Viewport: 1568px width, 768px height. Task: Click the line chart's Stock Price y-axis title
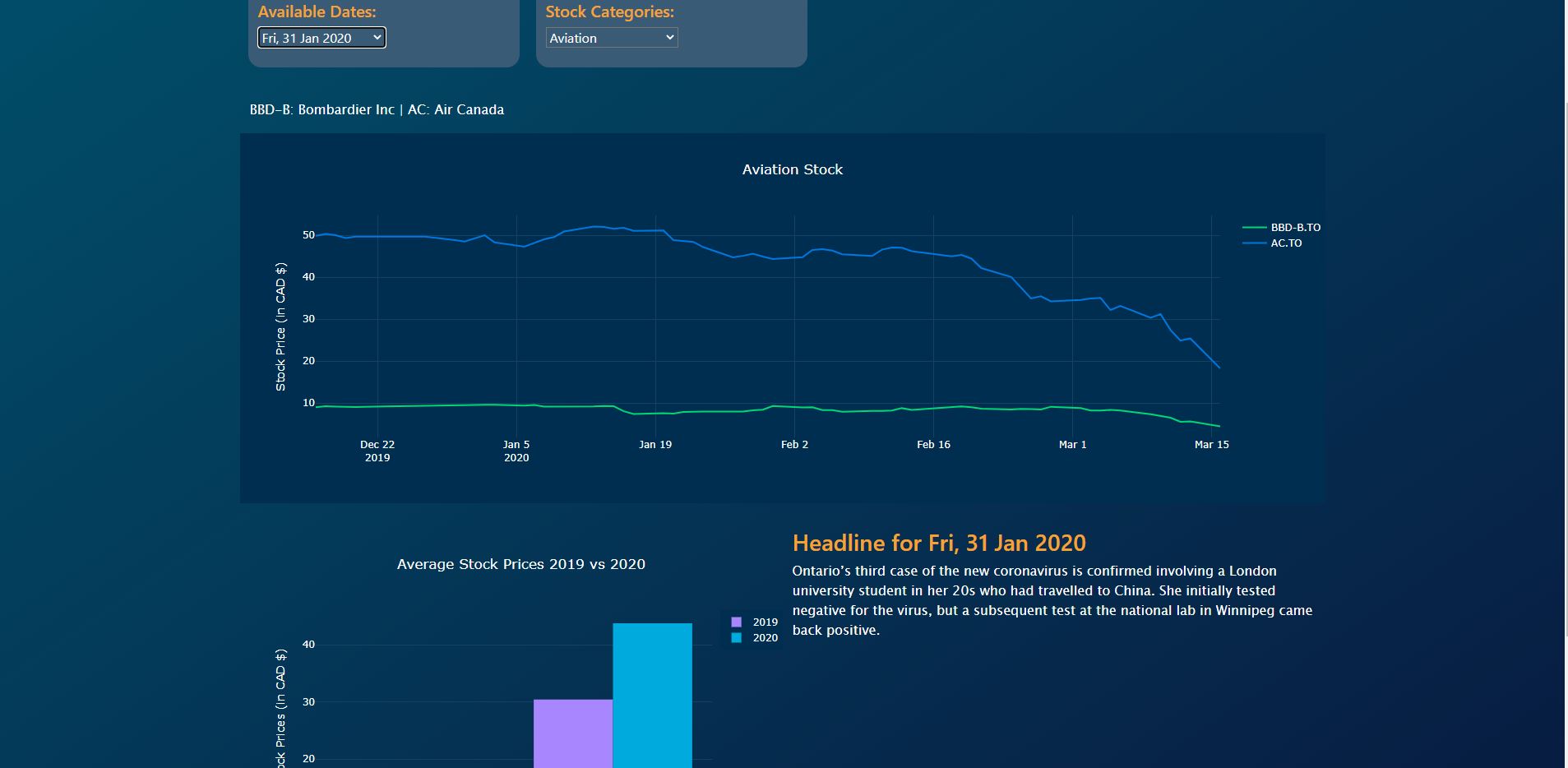click(280, 326)
